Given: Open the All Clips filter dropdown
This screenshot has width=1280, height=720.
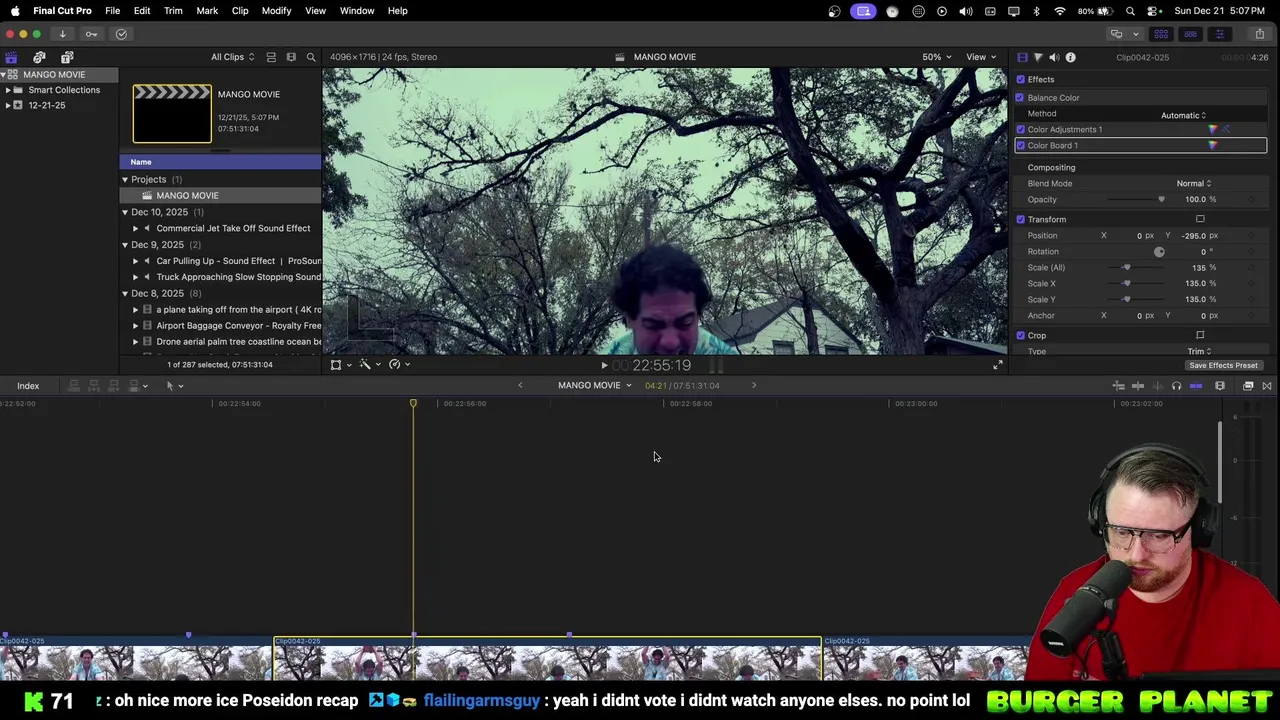Looking at the screenshot, I should click(x=232, y=57).
